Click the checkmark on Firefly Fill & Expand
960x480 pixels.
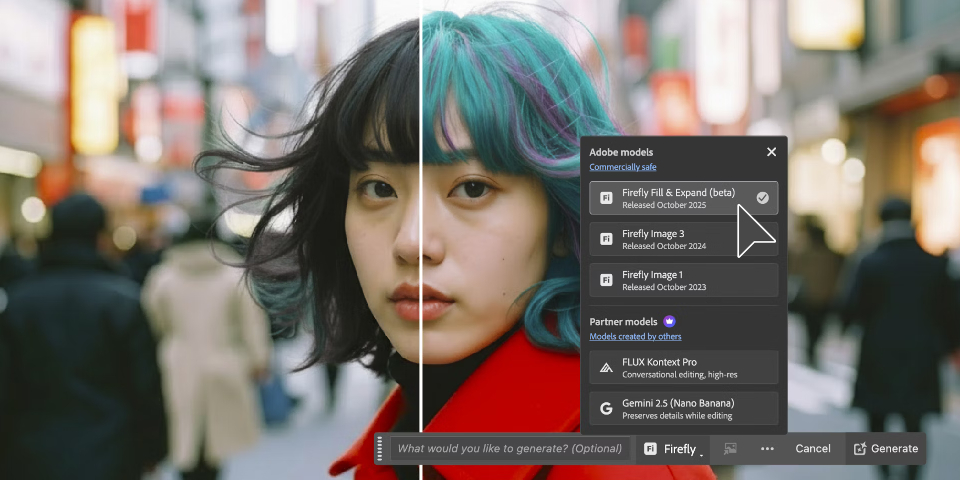click(762, 198)
